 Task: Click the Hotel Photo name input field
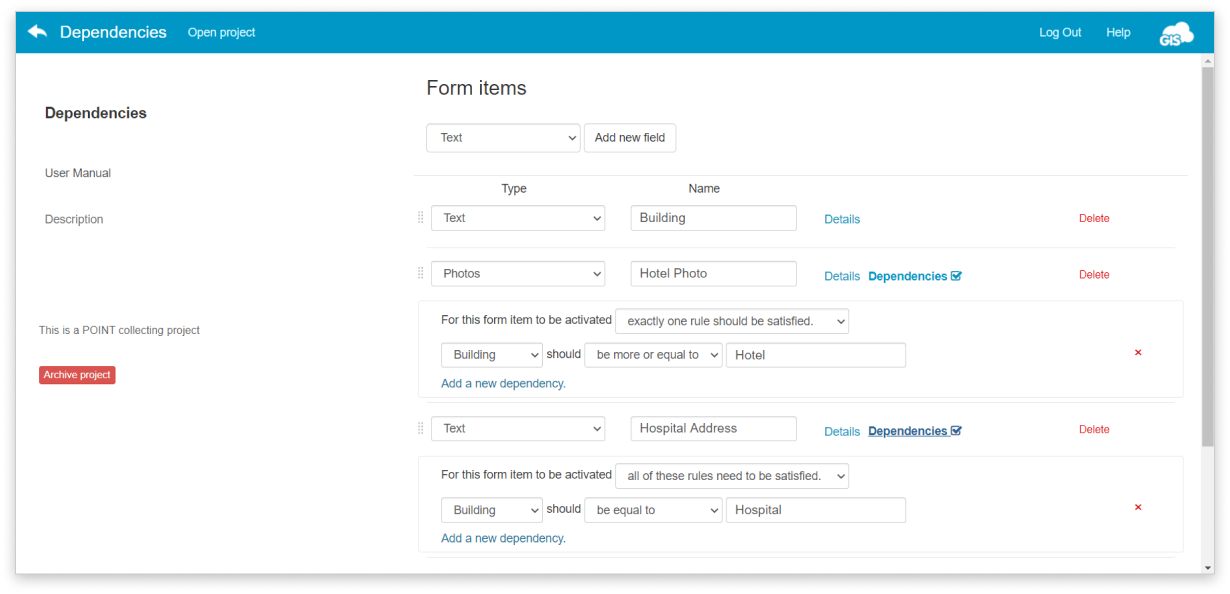[x=713, y=274]
